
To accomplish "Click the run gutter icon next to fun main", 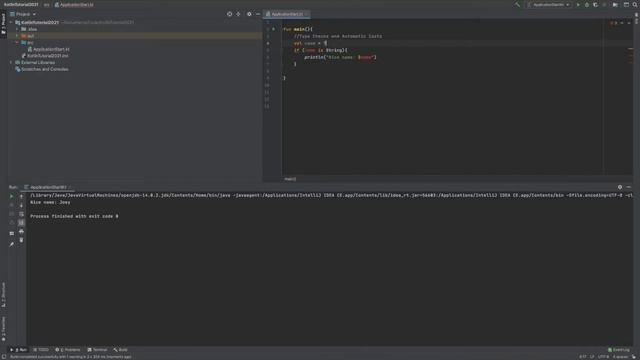I will pos(273,29).
